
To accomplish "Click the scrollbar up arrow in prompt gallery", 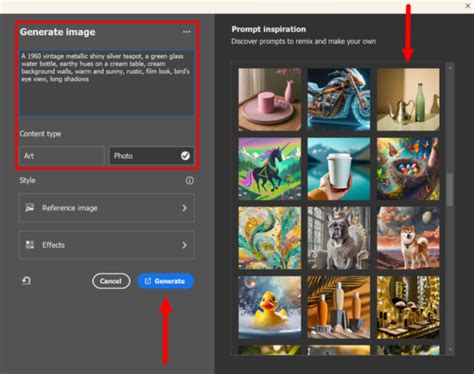I will pos(450,68).
